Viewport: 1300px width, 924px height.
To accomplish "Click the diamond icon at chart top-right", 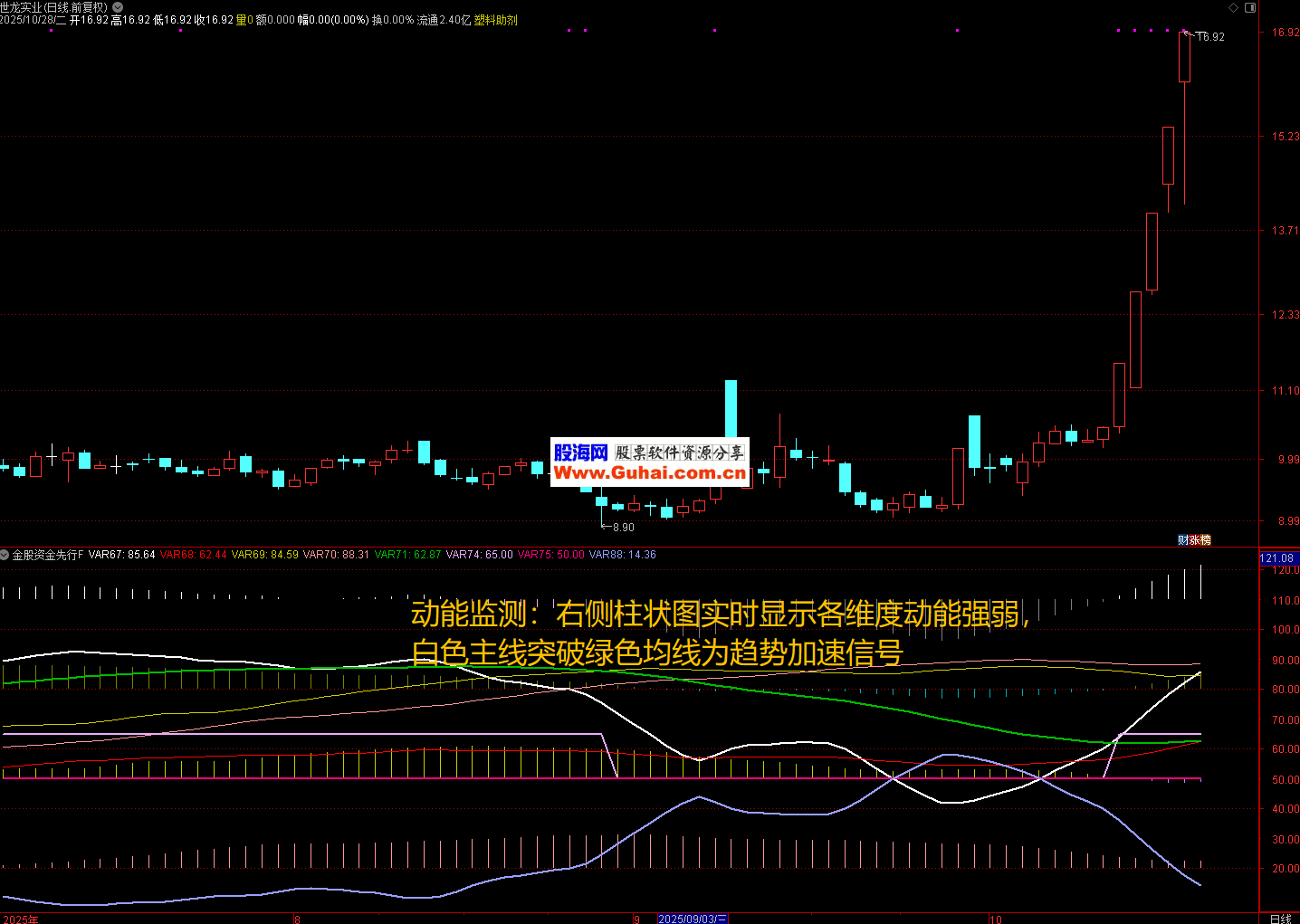I will pyautogui.click(x=1233, y=7).
